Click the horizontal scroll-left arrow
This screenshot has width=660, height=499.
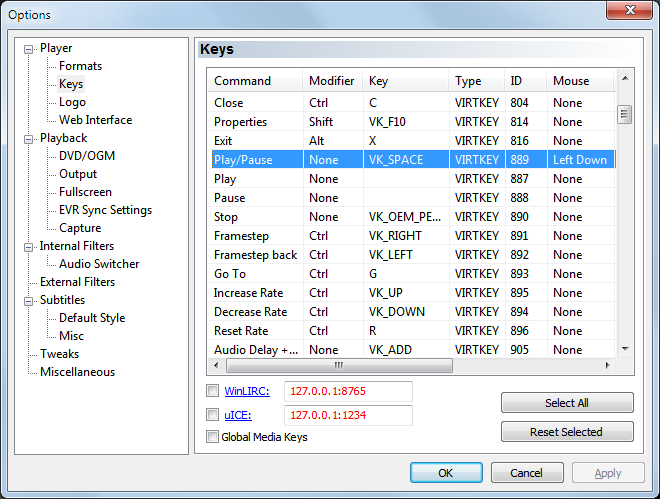click(216, 365)
